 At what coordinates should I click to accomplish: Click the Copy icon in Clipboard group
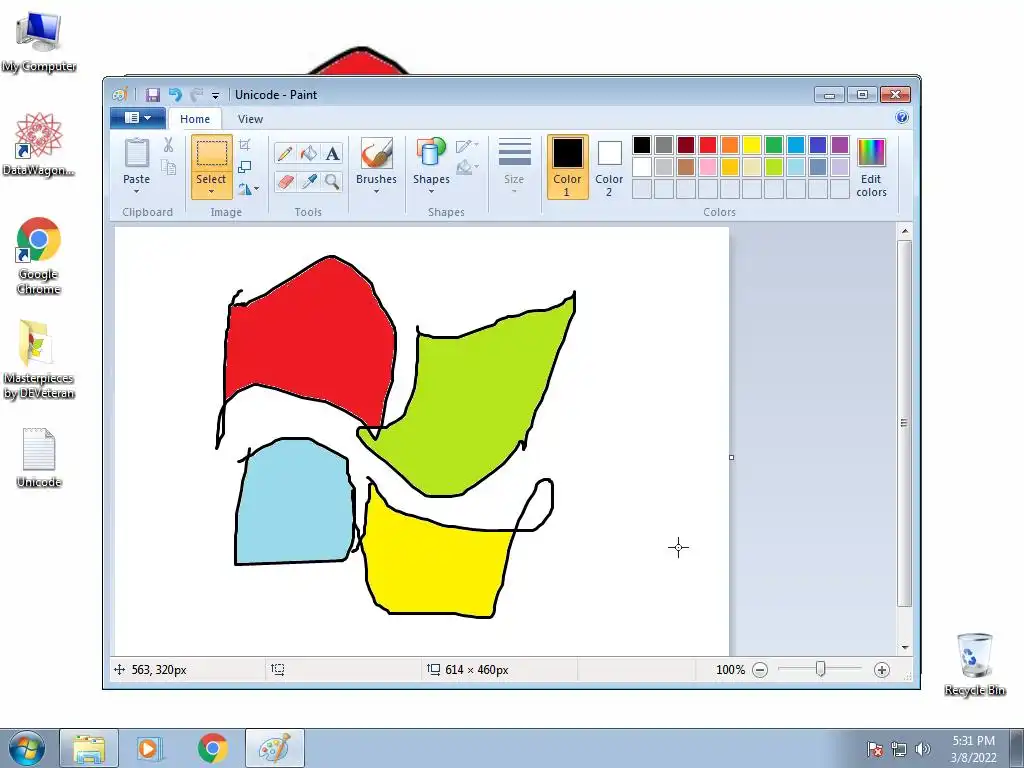click(x=168, y=168)
